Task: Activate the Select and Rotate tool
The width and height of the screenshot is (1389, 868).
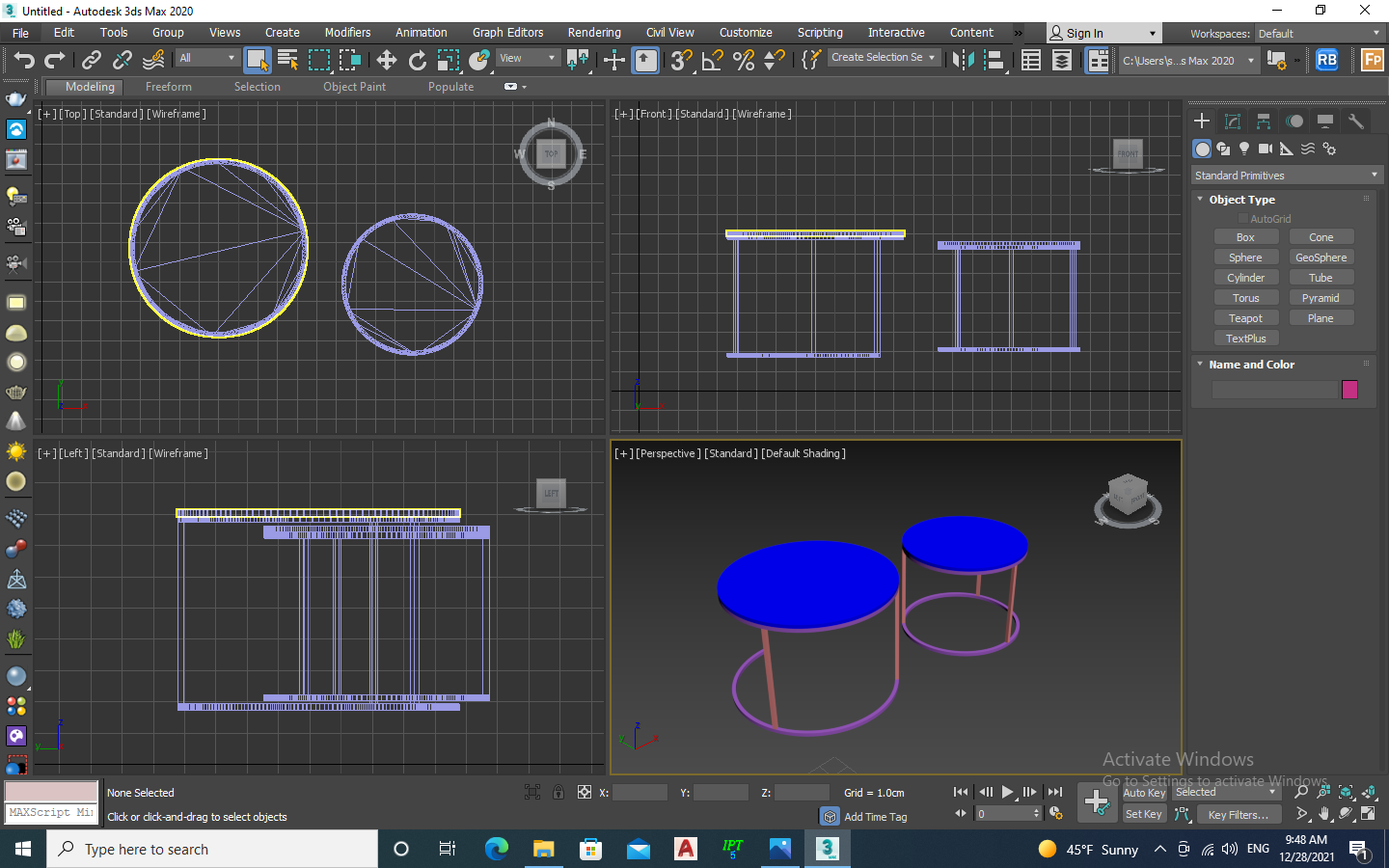Action: 418,61
